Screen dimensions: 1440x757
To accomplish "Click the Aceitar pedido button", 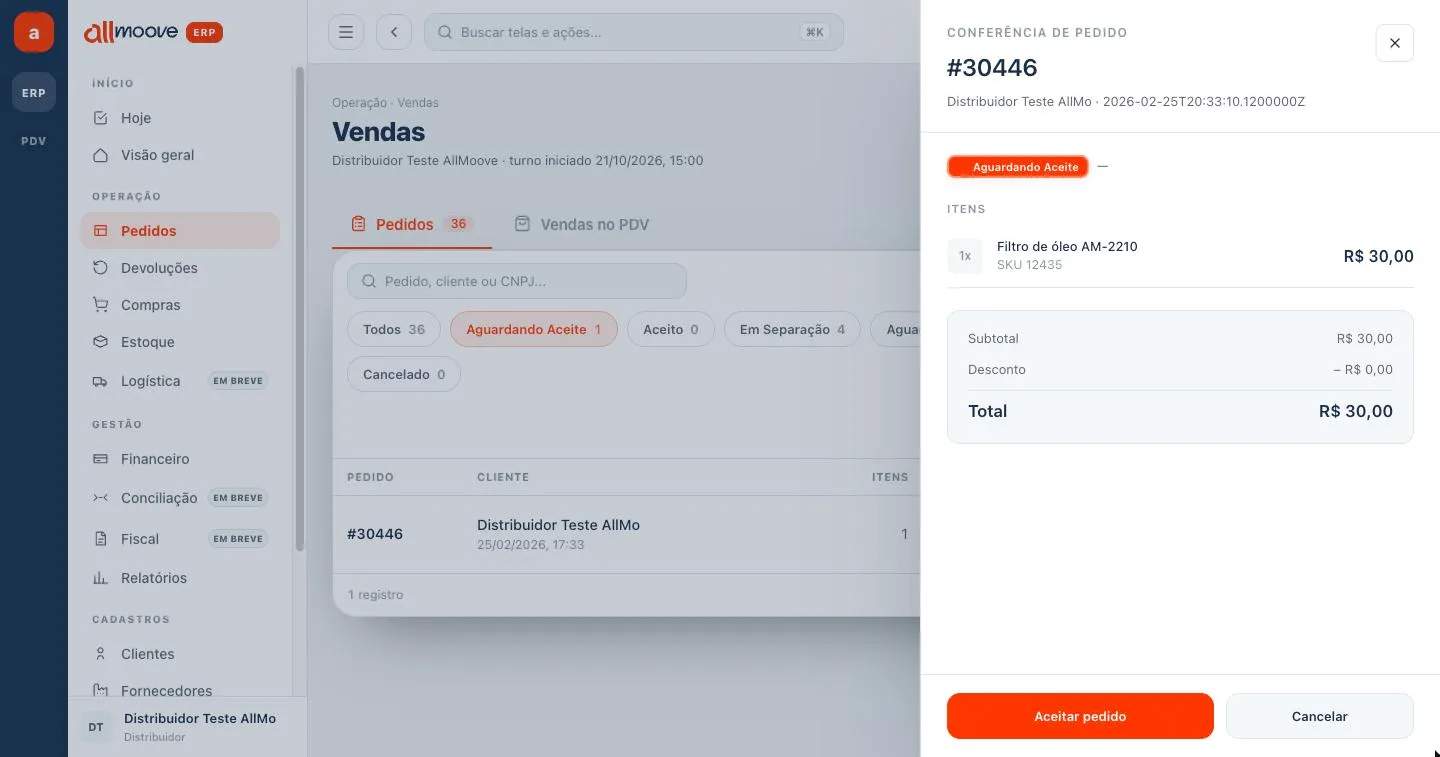I will pos(1080,716).
